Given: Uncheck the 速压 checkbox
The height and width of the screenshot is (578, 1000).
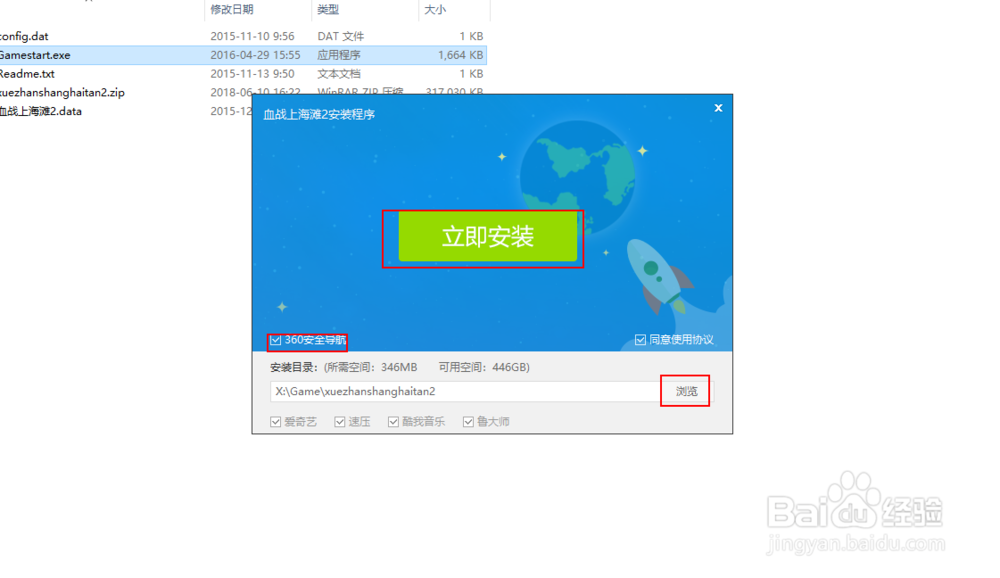Looking at the screenshot, I should (x=340, y=422).
